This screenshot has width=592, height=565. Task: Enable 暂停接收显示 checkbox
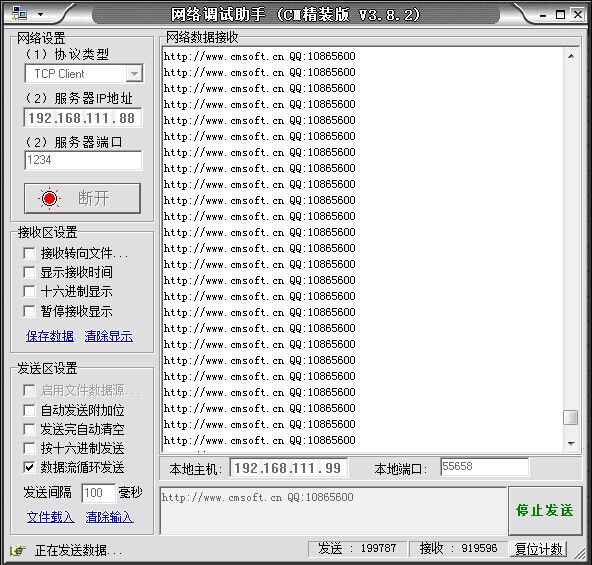[29, 311]
